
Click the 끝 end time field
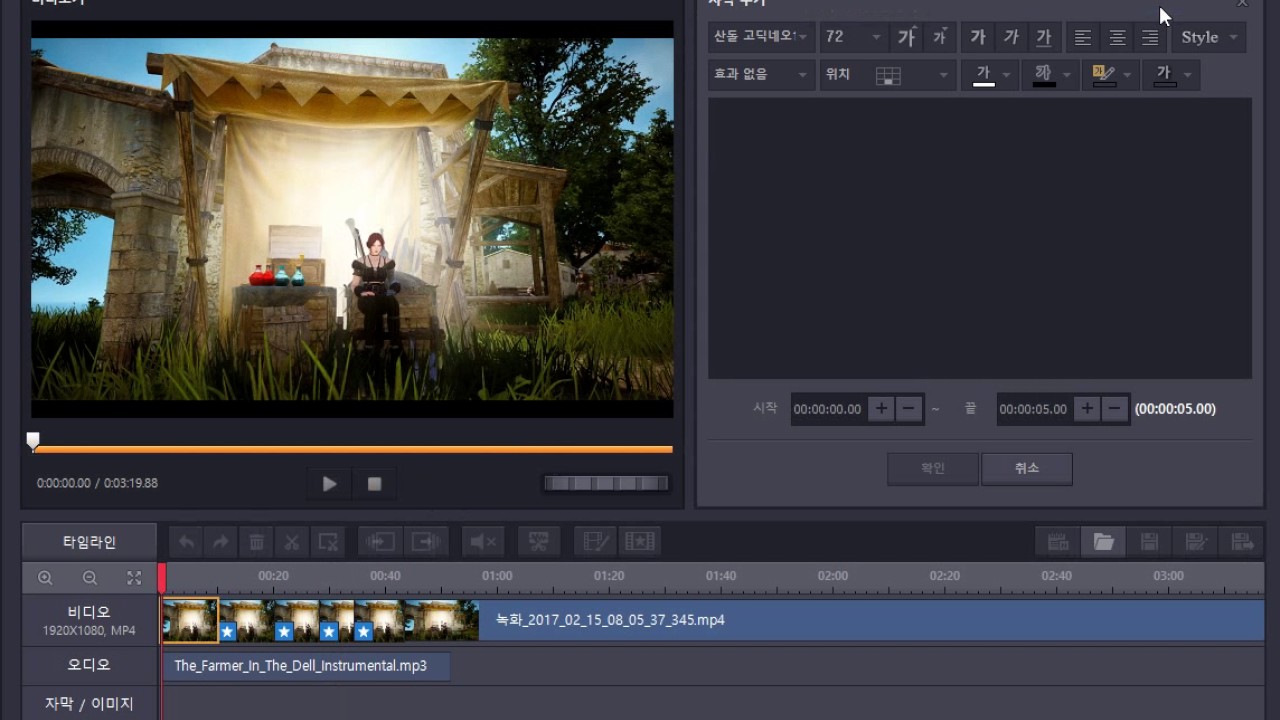[1034, 409]
